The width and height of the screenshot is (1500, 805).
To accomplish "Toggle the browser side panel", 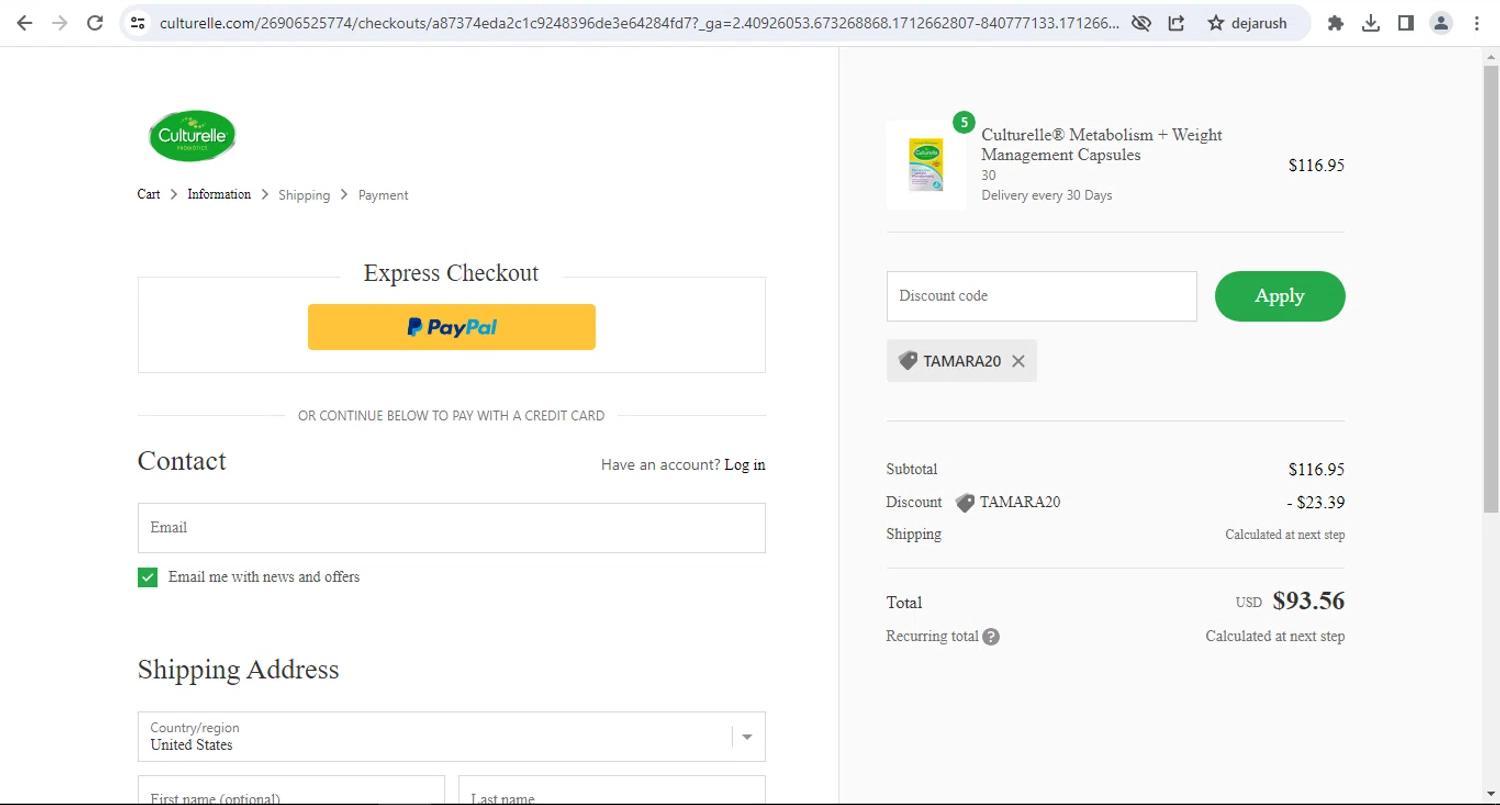I will pyautogui.click(x=1405, y=22).
